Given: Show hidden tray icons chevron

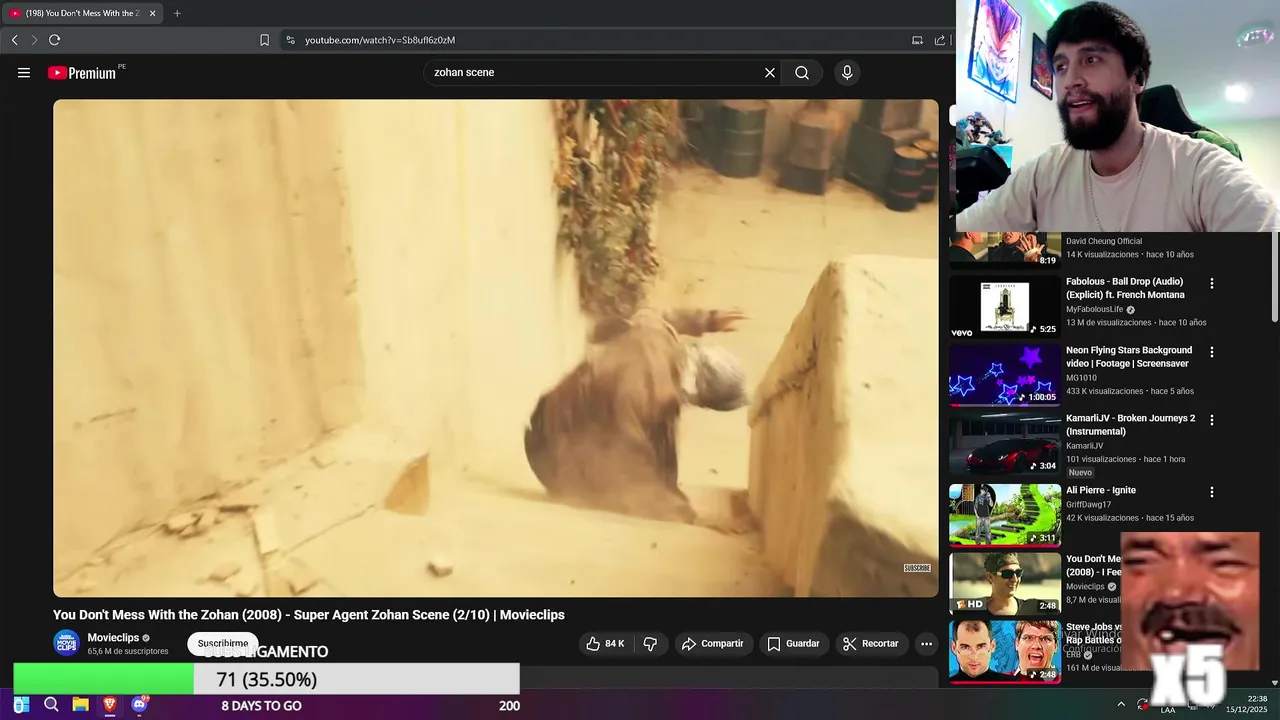Looking at the screenshot, I should (1121, 704).
